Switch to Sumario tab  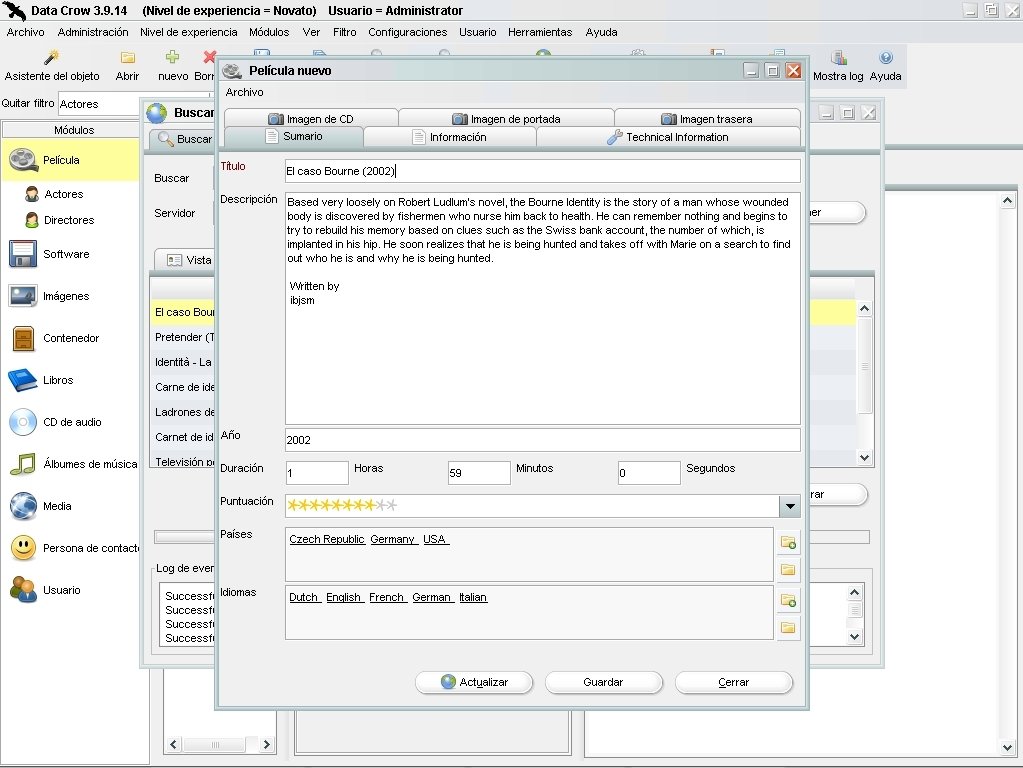tap(294, 136)
